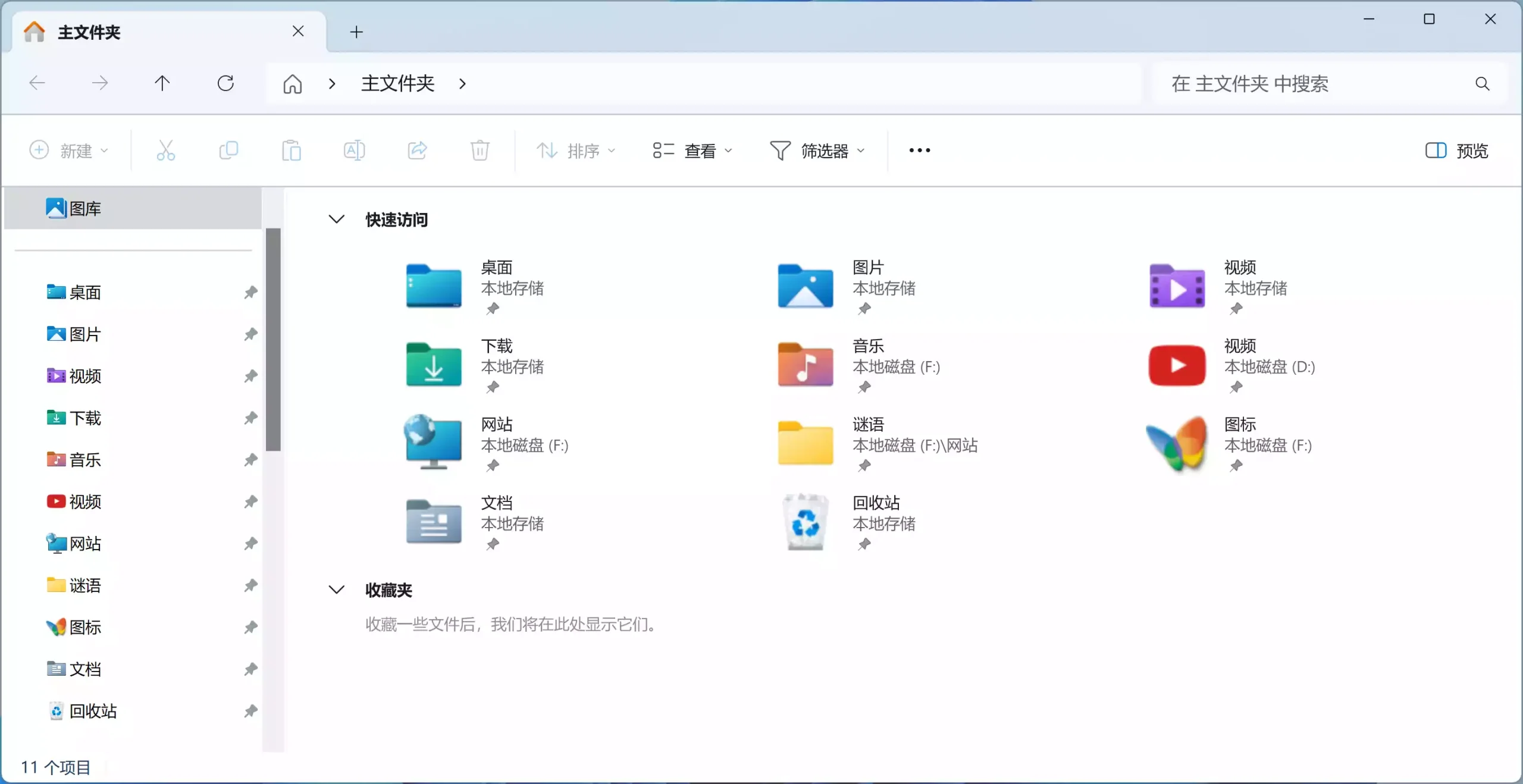This screenshot has width=1523, height=784.
Task: Click the Cut scissors icon in toolbar
Action: 165,150
